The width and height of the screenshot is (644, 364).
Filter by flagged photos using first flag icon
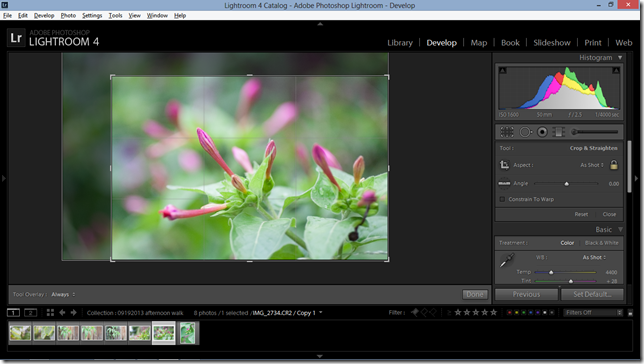(x=415, y=313)
